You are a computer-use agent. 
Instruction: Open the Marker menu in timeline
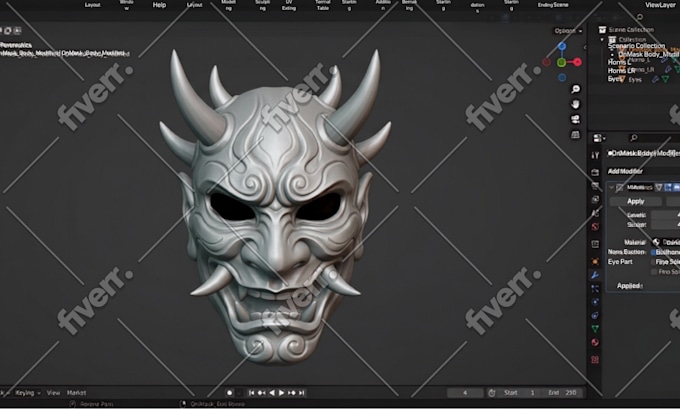76,393
